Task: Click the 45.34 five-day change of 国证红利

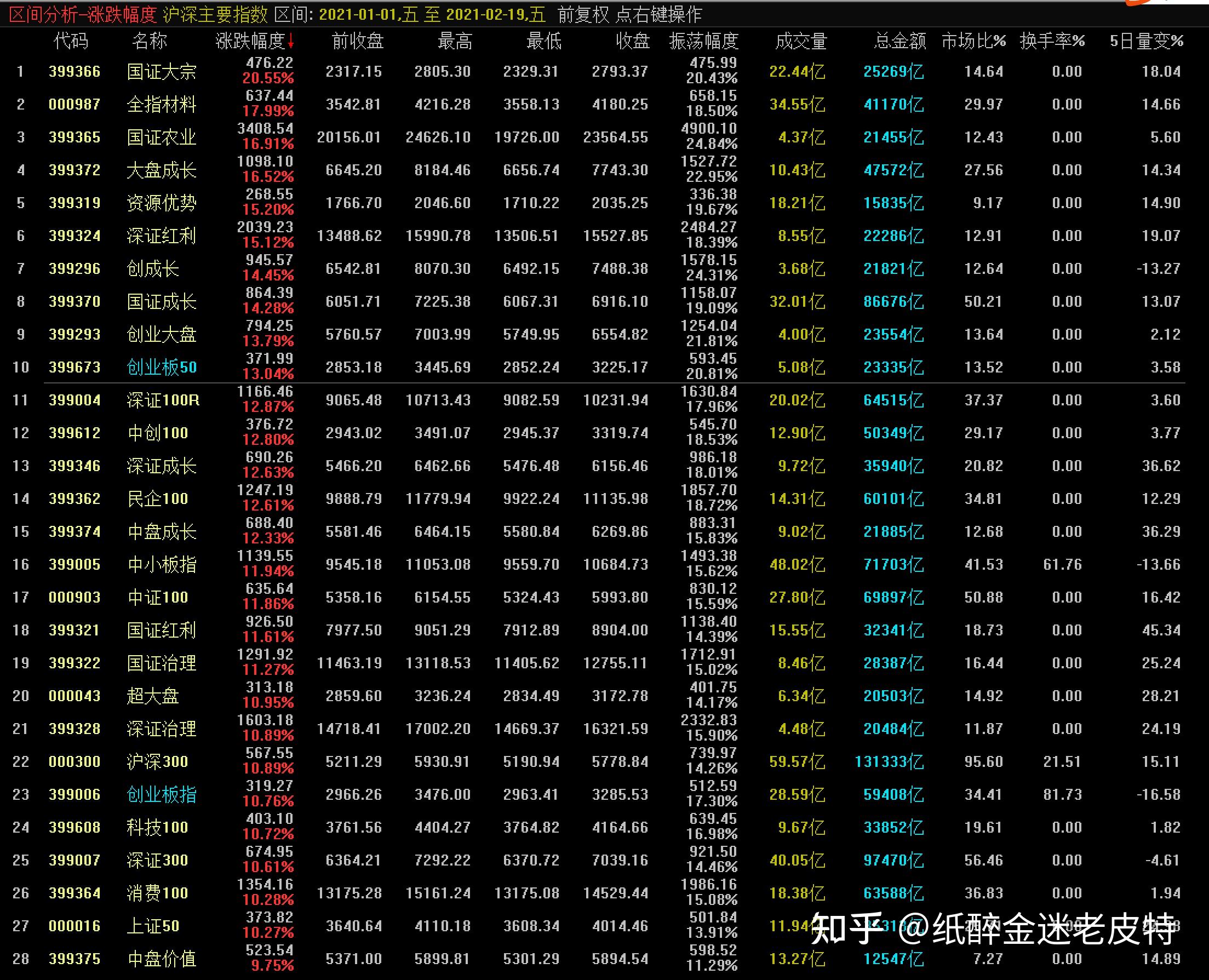Action: tap(1161, 630)
